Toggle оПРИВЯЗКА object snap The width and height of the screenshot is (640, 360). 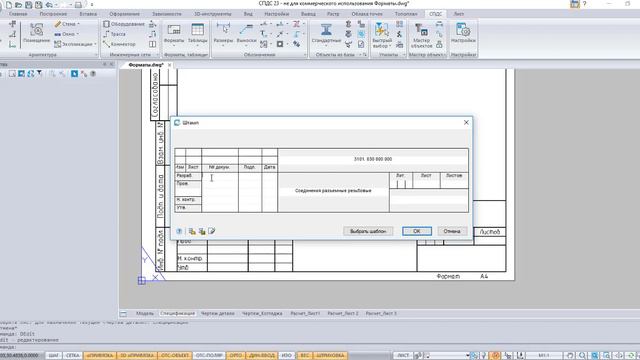pyautogui.click(x=100, y=356)
